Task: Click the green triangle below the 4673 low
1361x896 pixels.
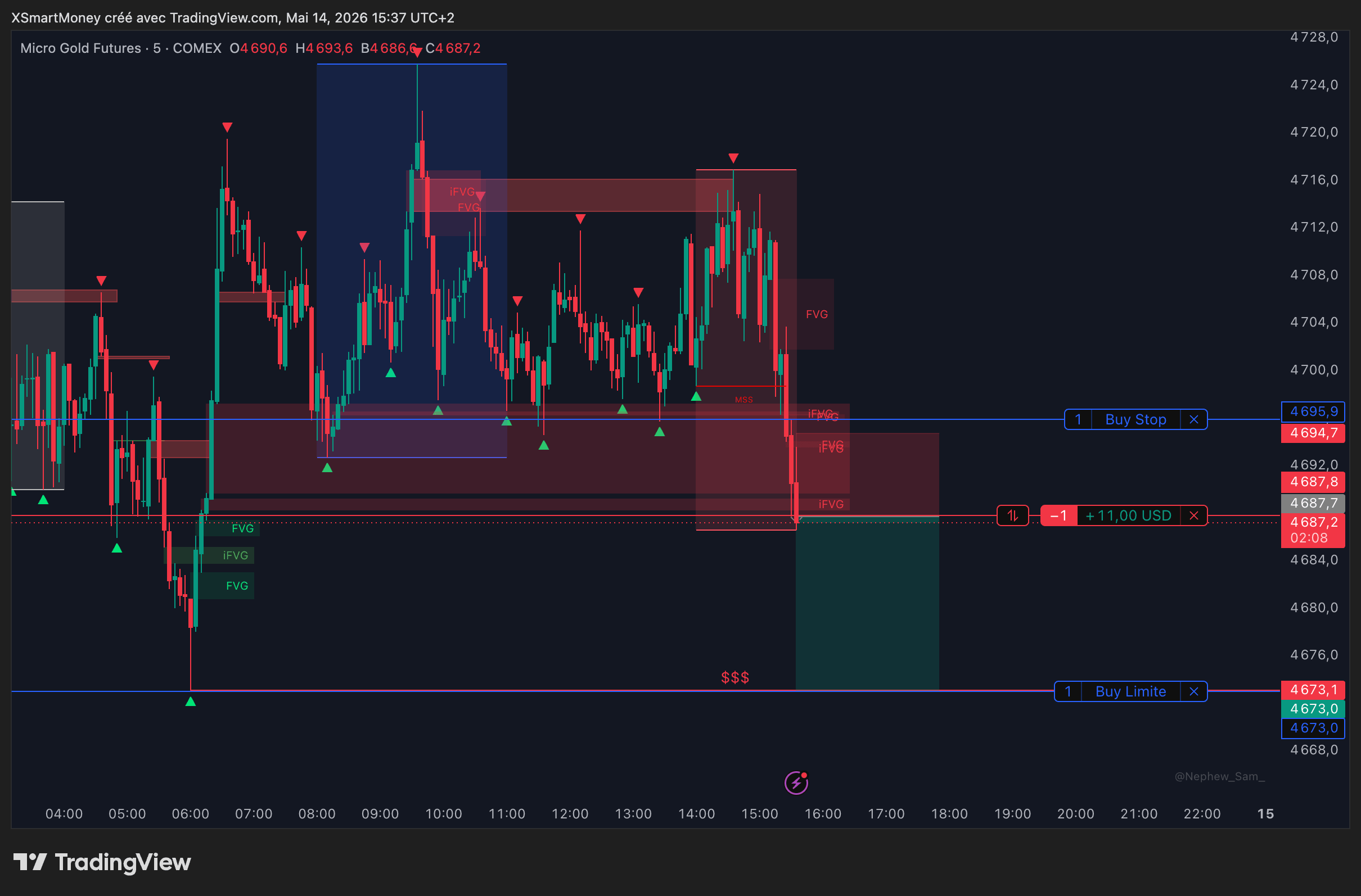Action: point(191,701)
